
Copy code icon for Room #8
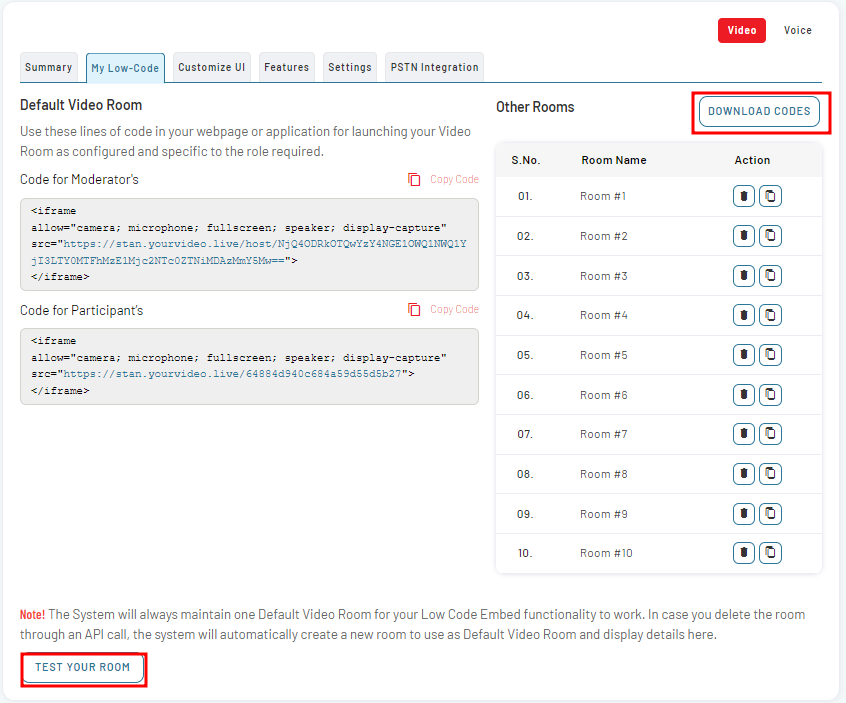coord(770,474)
